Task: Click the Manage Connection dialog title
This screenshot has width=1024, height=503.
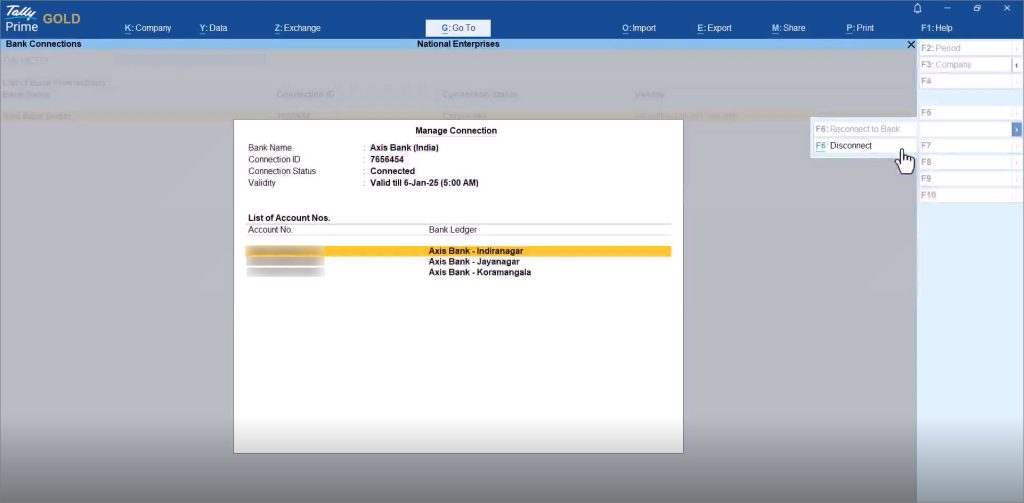Action: pos(456,131)
